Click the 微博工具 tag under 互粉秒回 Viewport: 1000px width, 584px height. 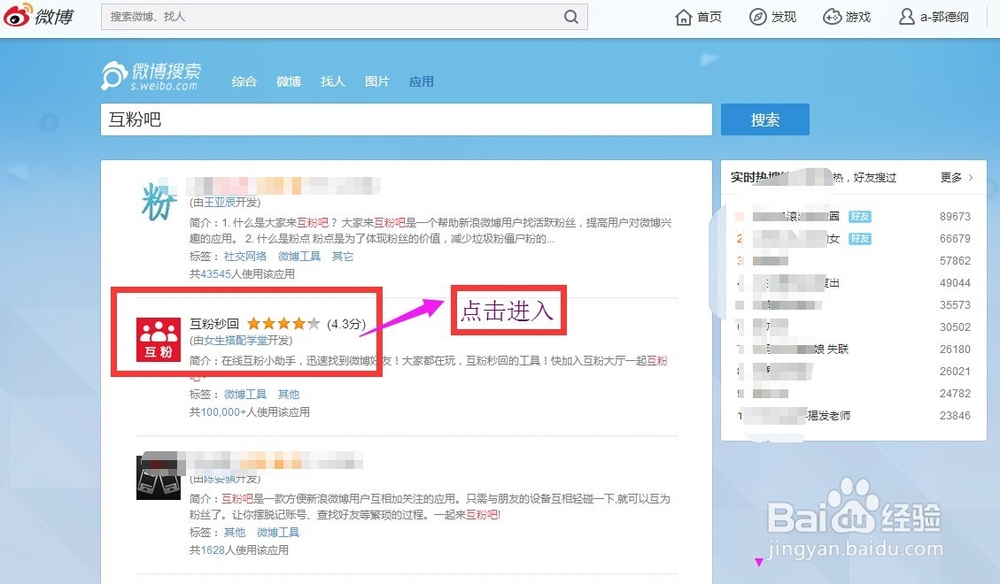245,394
